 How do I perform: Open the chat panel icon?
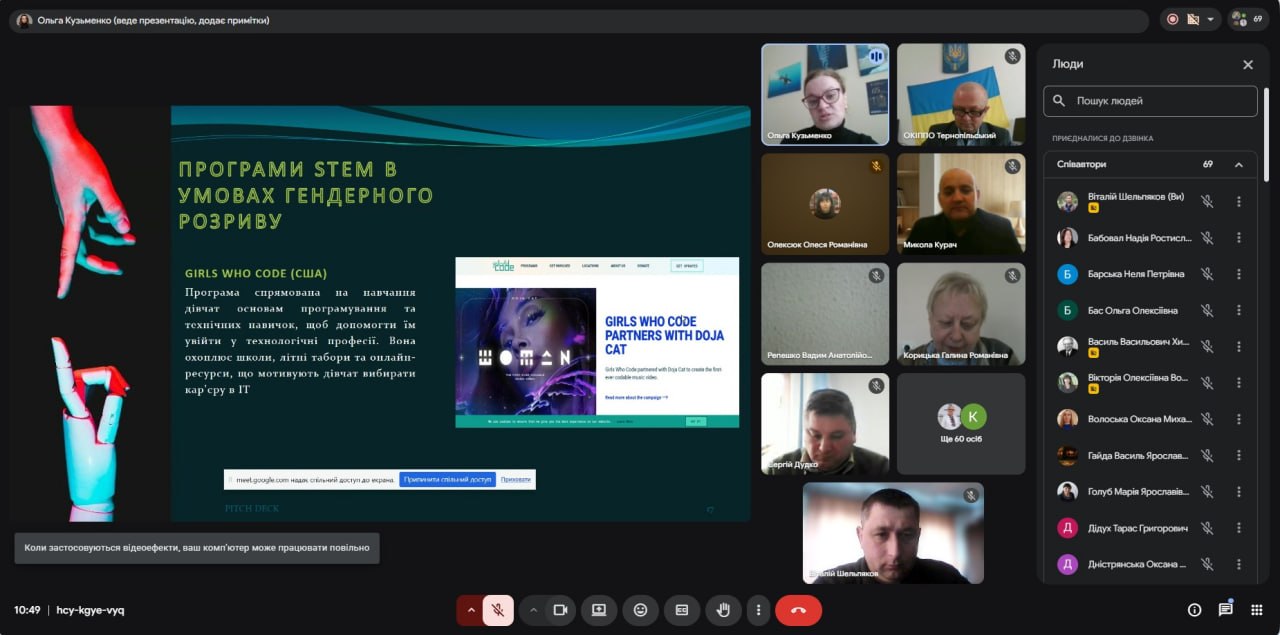(x=1225, y=610)
